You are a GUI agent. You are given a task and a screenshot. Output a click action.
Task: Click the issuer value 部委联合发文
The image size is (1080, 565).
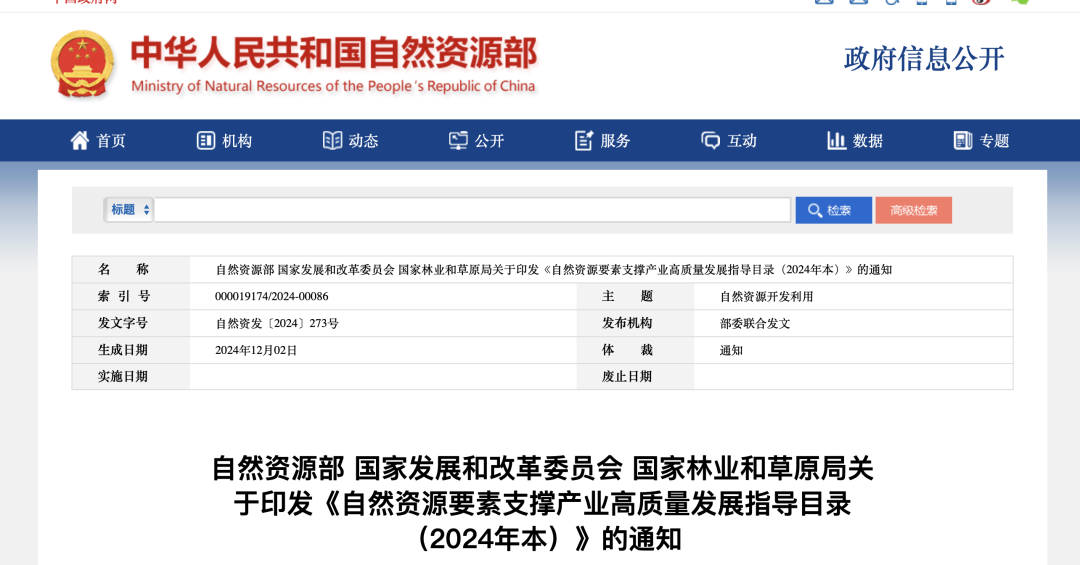tap(755, 323)
